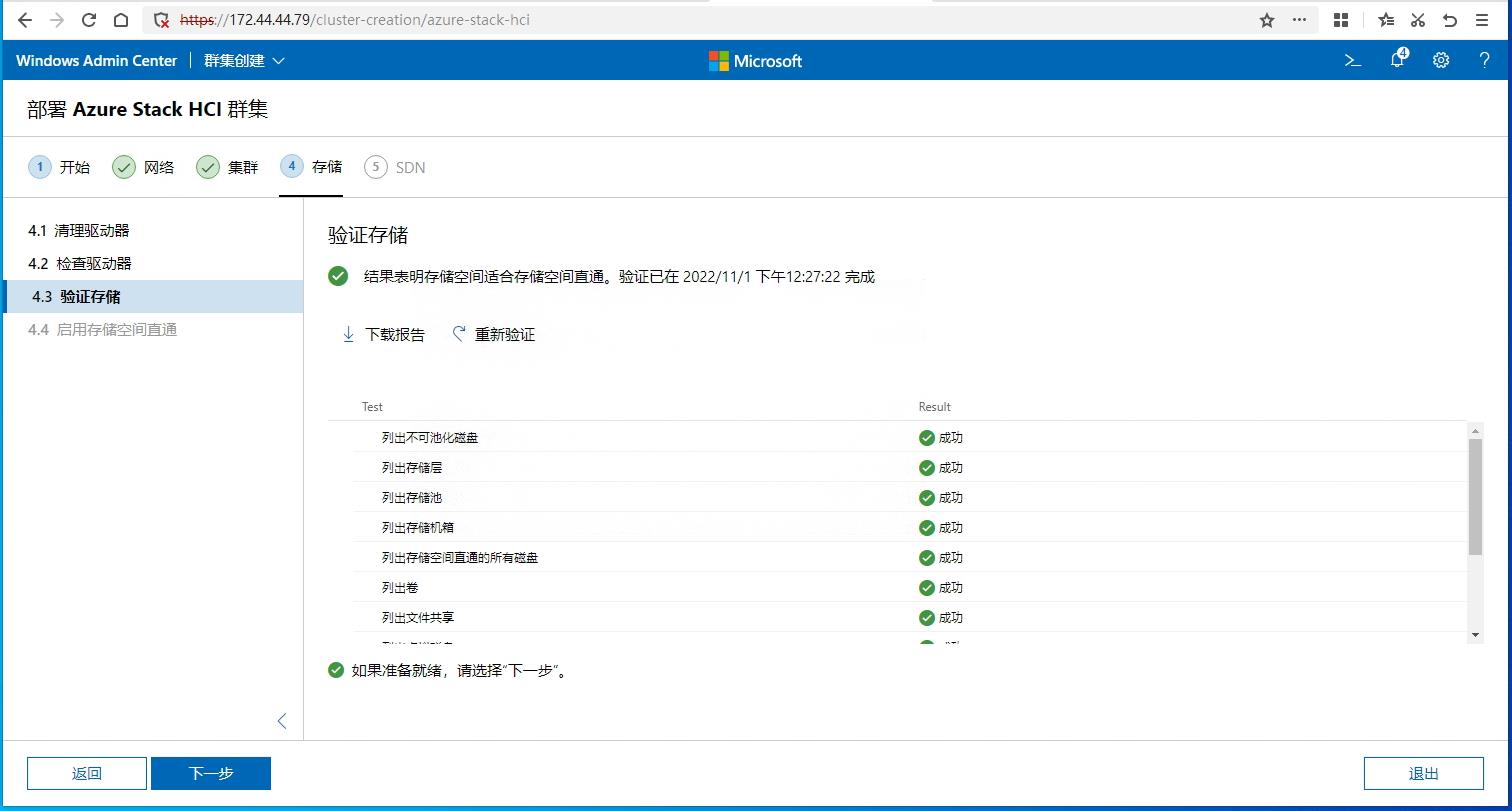Image resolution: width=1512 pixels, height=811 pixels.
Task: Reload the page with the refresh icon
Action: pyautogui.click(x=89, y=20)
